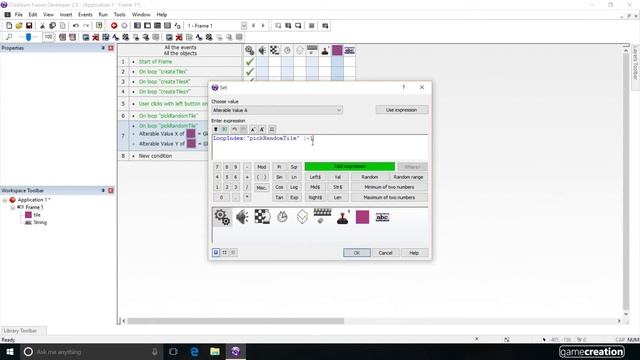The width and height of the screenshot is (640, 360).
Task: Select String abc object icon in Set dialog
Action: point(382,217)
